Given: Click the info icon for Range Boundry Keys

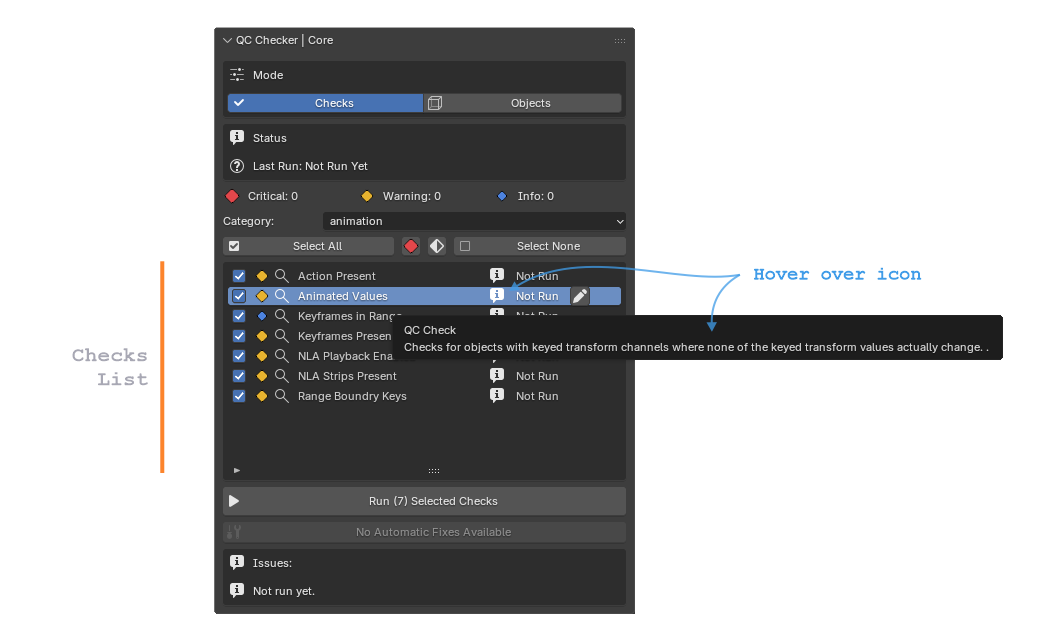Looking at the screenshot, I should pyautogui.click(x=496, y=395).
